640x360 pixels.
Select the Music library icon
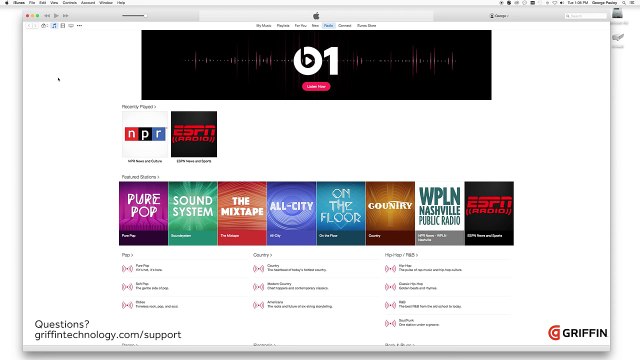(x=54, y=26)
